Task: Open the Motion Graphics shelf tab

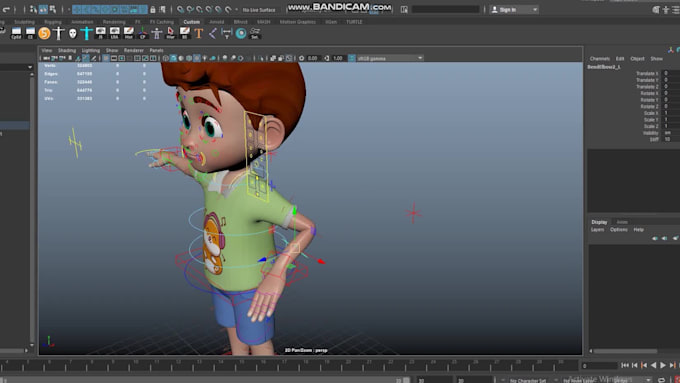Action: [298, 22]
